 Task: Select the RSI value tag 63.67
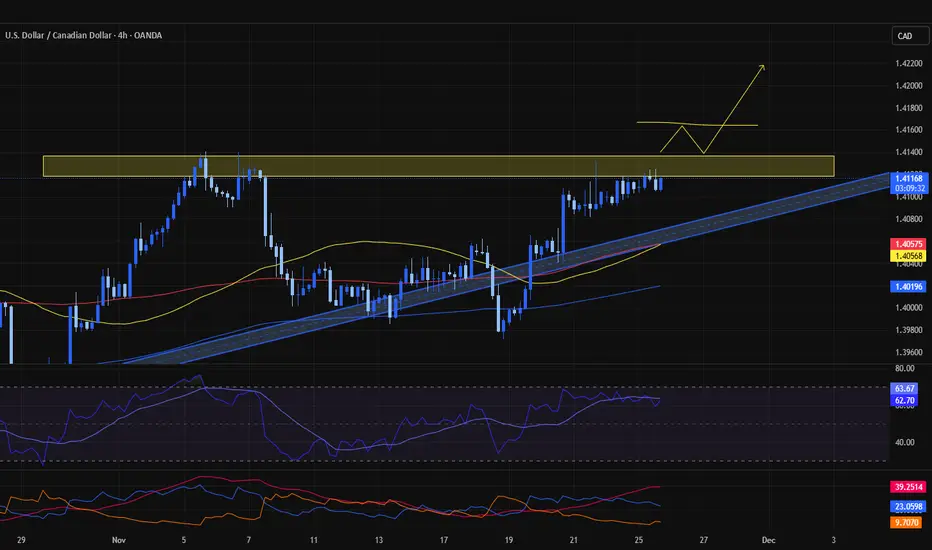[905, 388]
